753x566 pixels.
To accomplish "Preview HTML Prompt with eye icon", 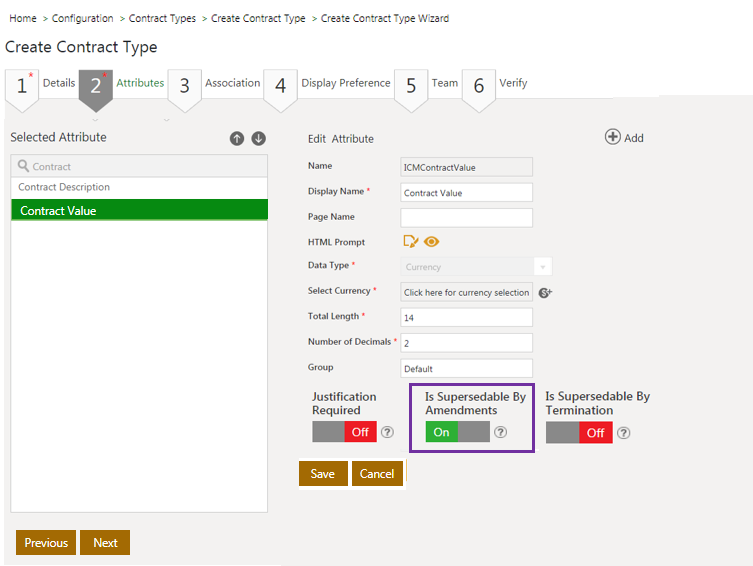I will [432, 241].
